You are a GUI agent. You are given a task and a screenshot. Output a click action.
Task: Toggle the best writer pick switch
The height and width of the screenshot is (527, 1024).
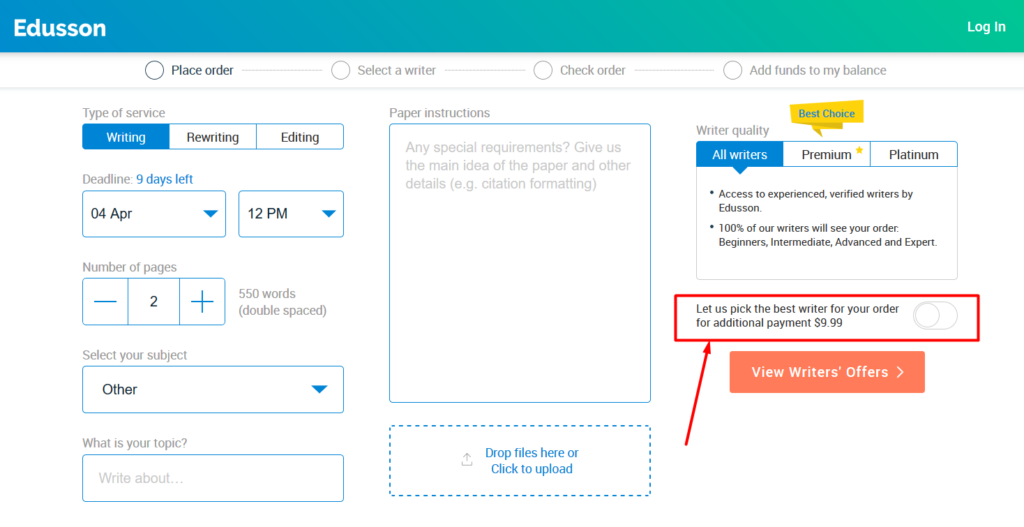(x=935, y=316)
